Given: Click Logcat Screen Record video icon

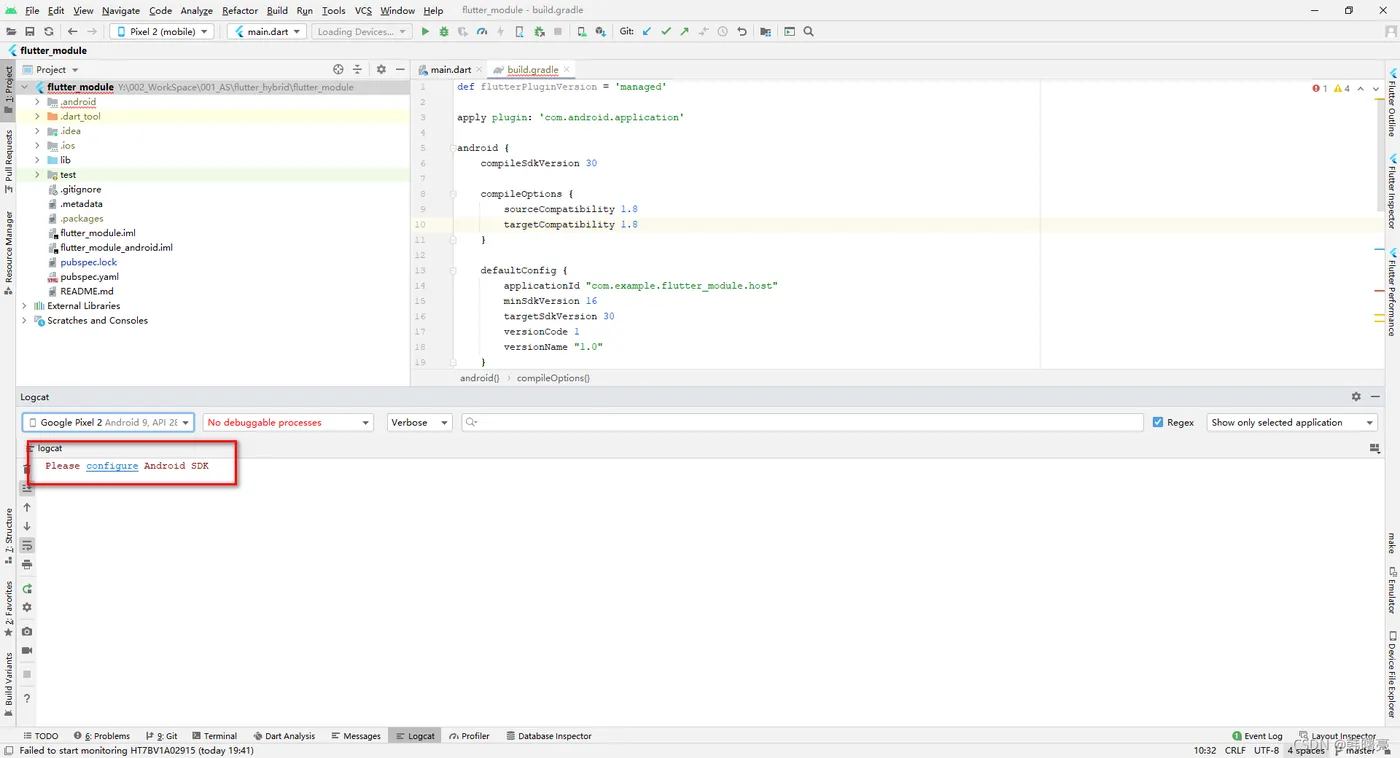Looking at the screenshot, I should 27,651.
